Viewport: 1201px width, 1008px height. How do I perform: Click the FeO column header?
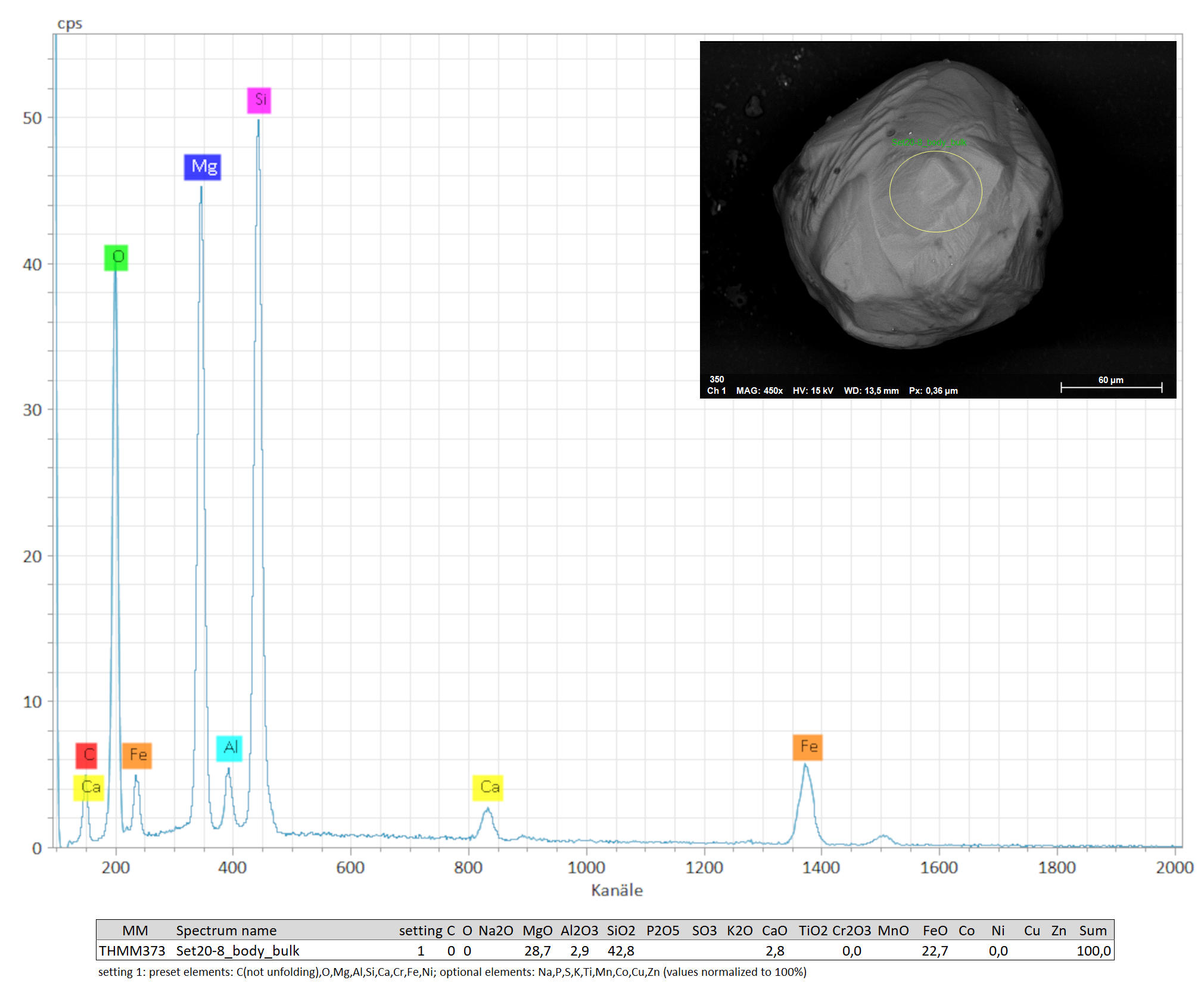click(935, 931)
